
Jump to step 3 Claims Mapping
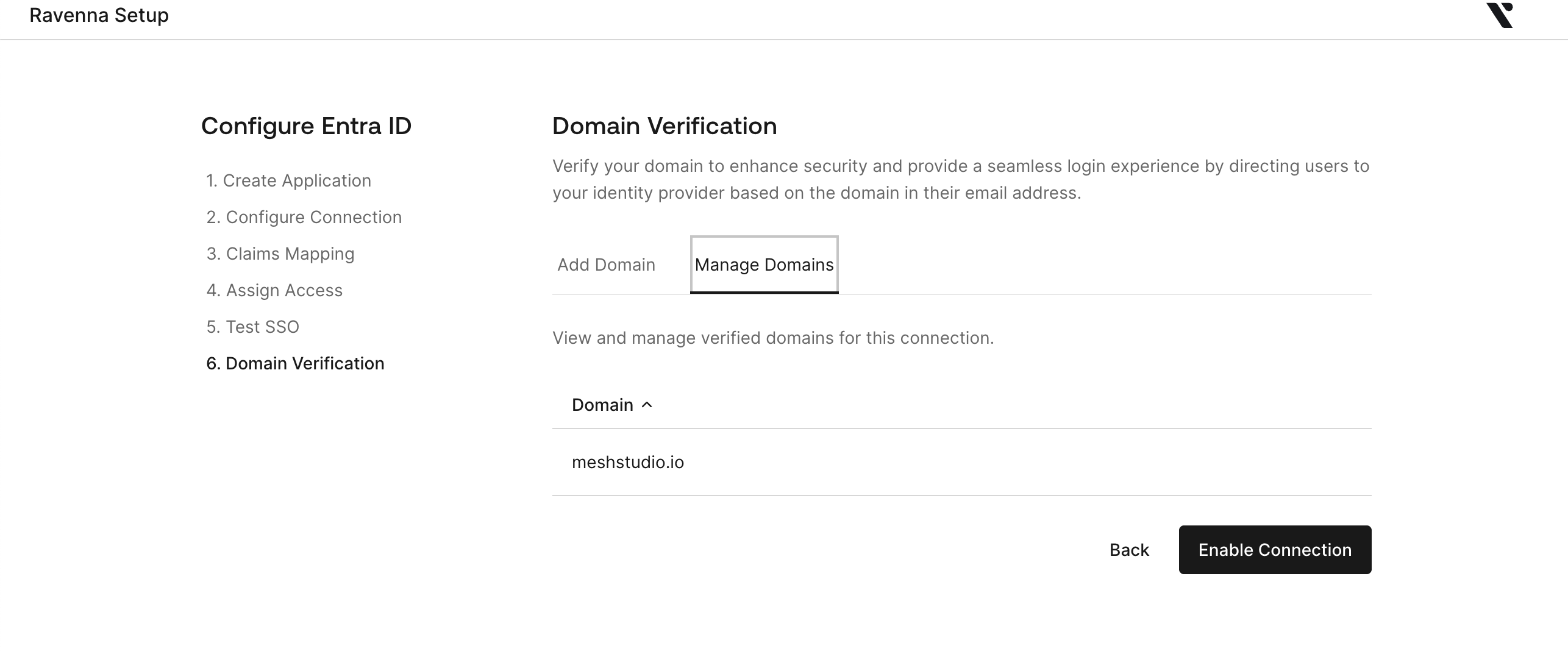280,254
